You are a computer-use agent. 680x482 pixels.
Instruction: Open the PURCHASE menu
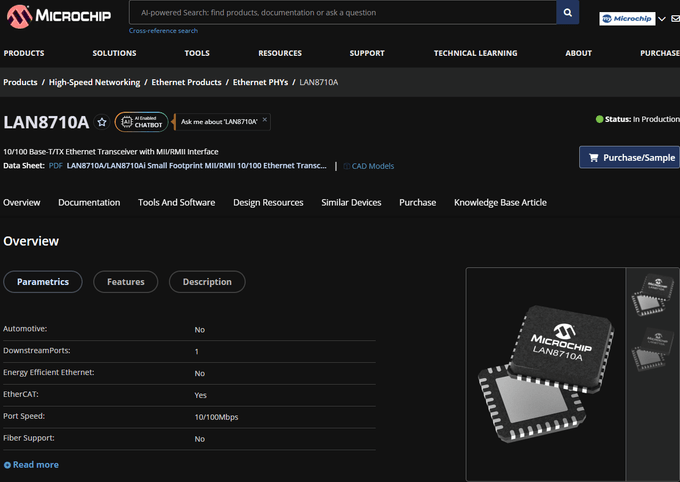(x=660, y=53)
